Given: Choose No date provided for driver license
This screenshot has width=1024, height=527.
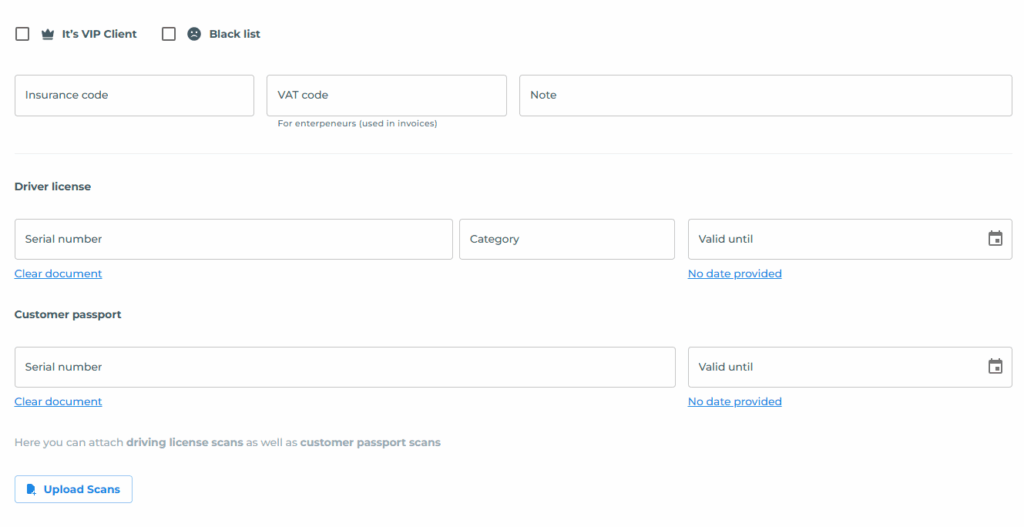Looking at the screenshot, I should (x=735, y=274).
